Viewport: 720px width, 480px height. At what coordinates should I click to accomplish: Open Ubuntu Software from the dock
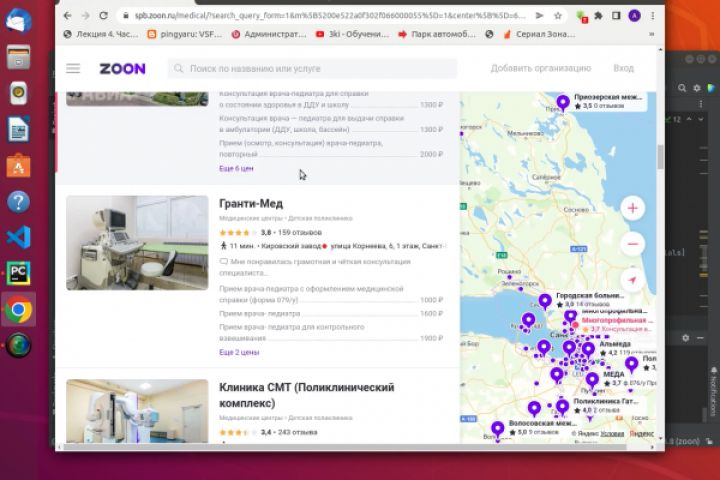click(18, 165)
